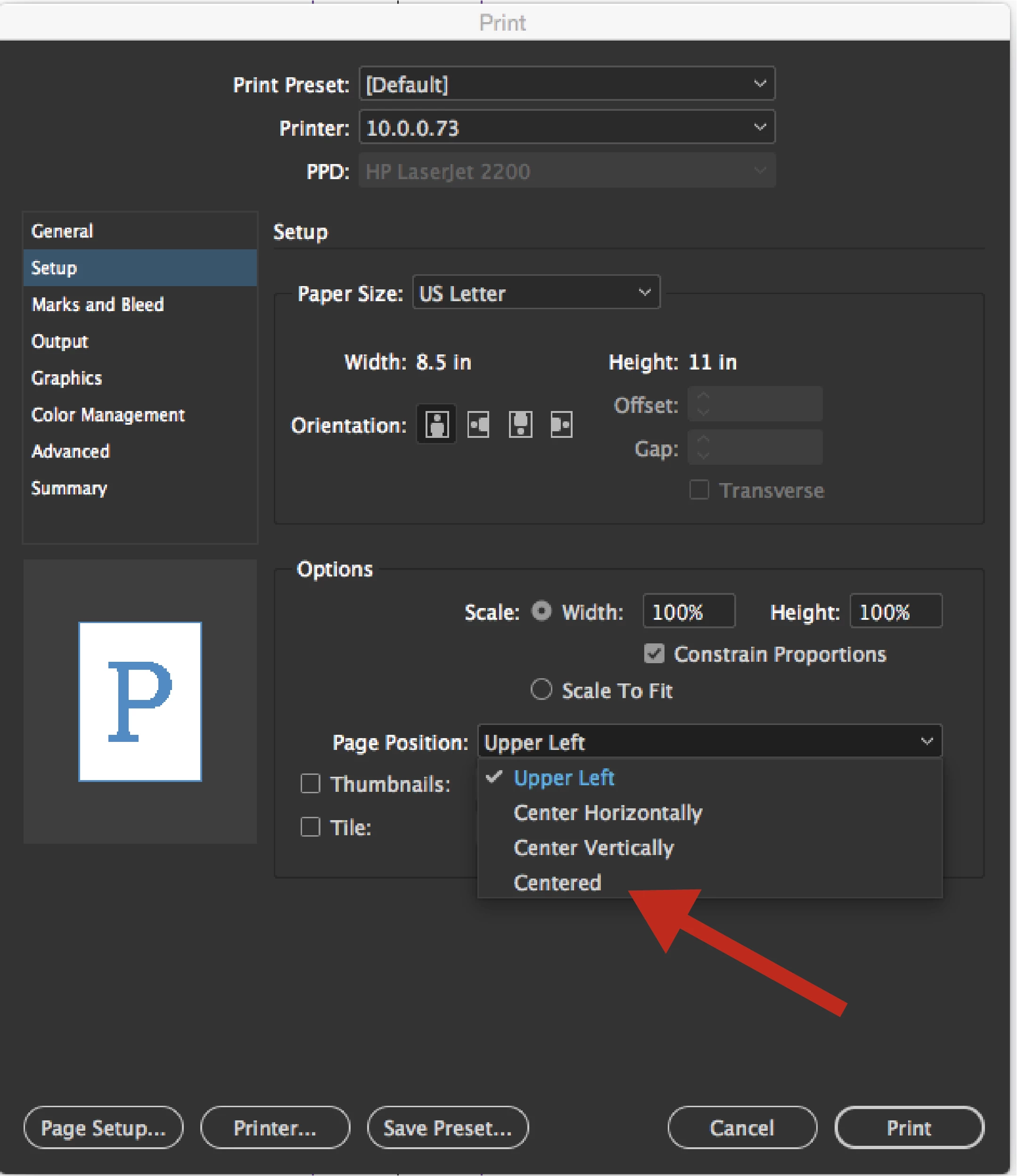Open the Print Preset dropdown
This screenshot has width=1017, height=1176.
(x=566, y=84)
